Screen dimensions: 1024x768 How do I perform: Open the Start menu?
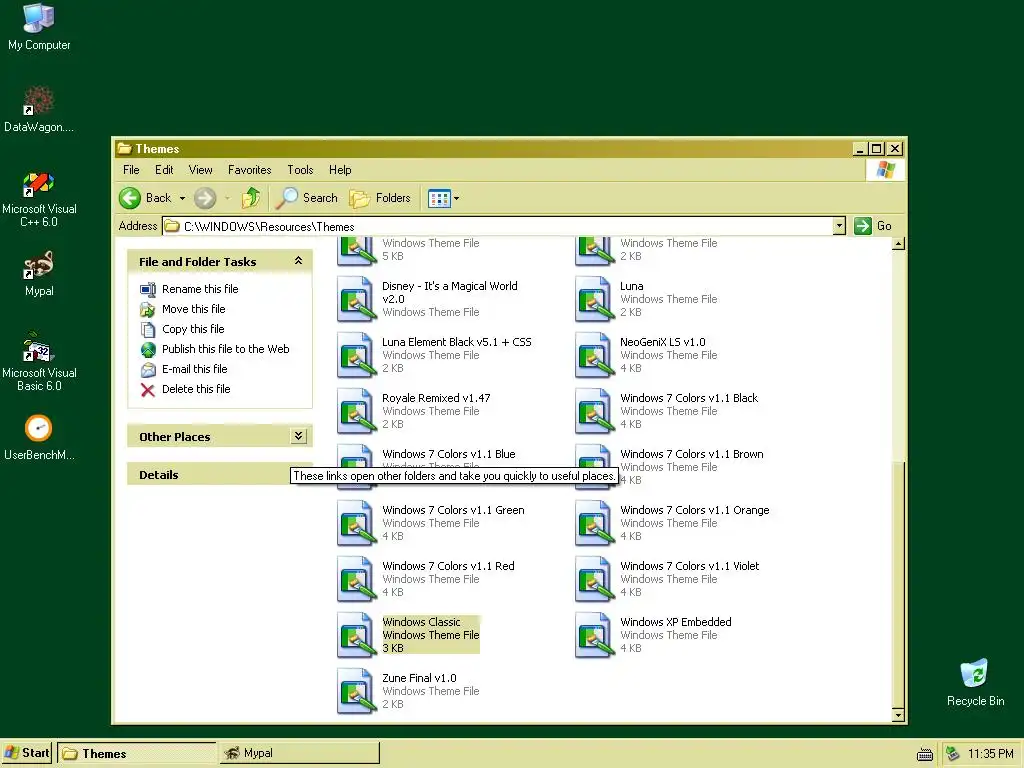tap(27, 753)
